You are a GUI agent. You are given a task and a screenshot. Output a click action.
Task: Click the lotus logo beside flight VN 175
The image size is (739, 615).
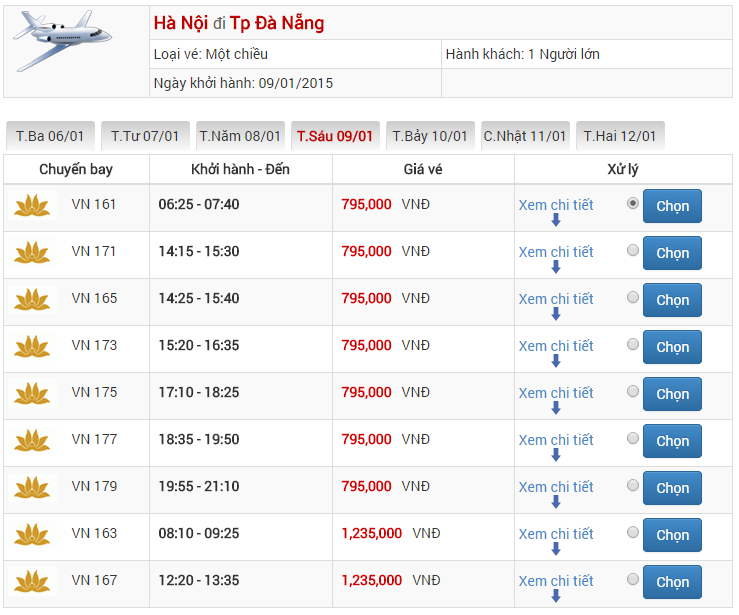point(32,394)
